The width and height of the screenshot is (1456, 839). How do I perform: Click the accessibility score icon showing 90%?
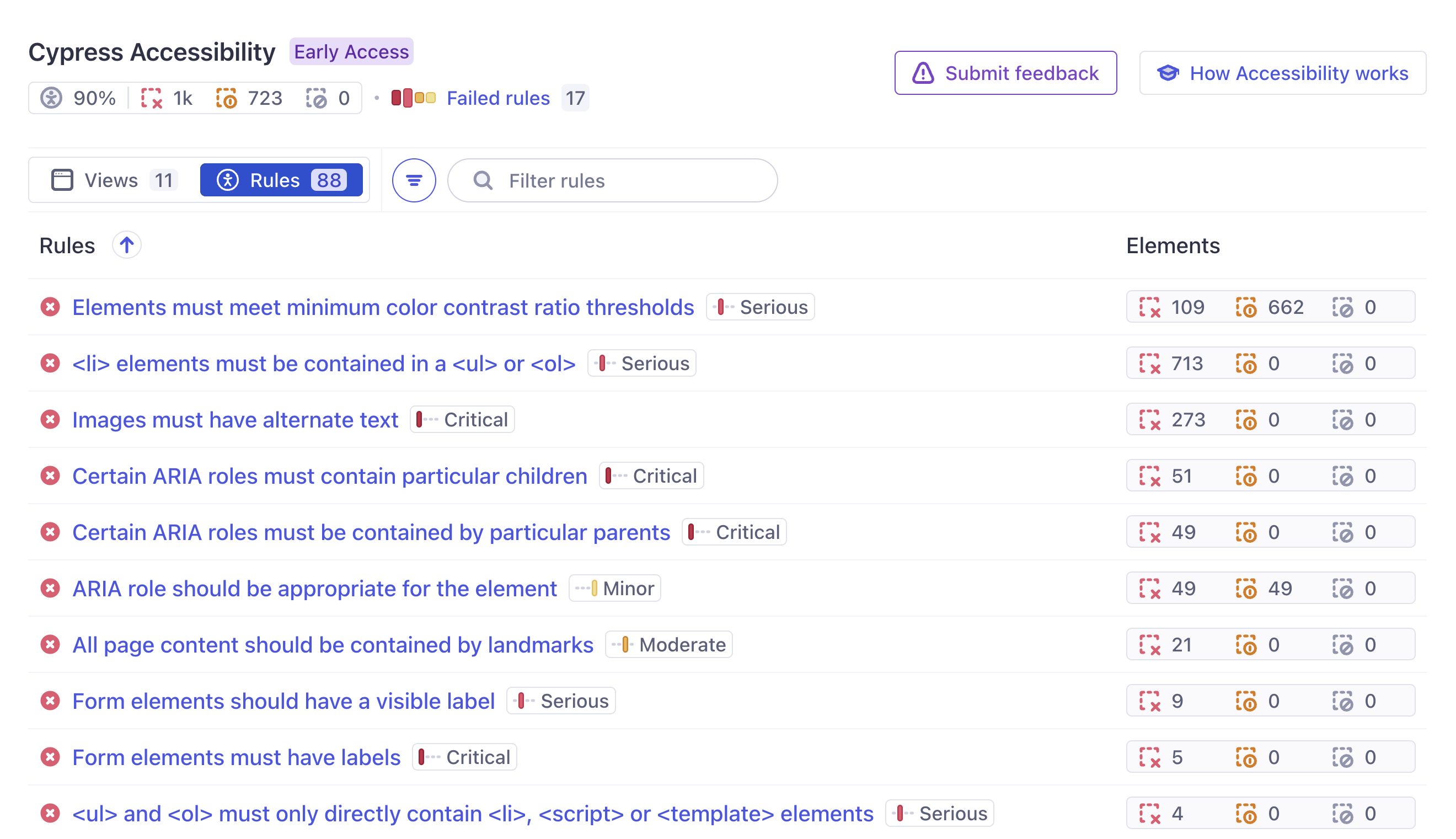pos(52,98)
